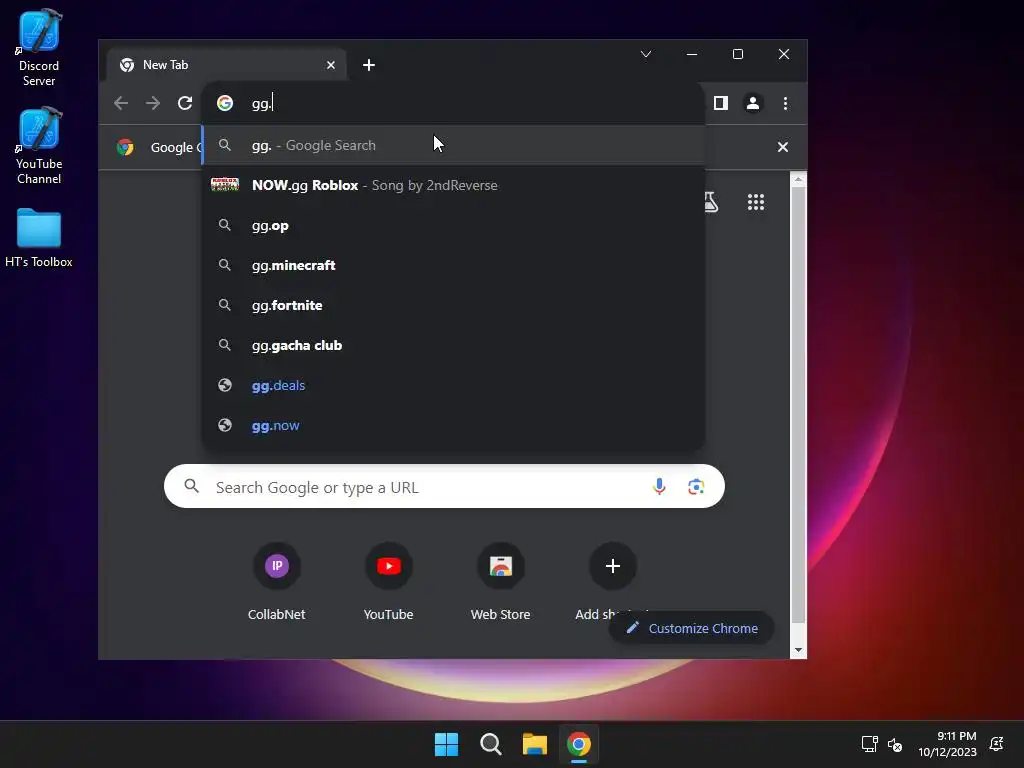The height and width of the screenshot is (768, 1024).
Task: Choose the gg.minecraft suggestion
Action: pos(453,265)
